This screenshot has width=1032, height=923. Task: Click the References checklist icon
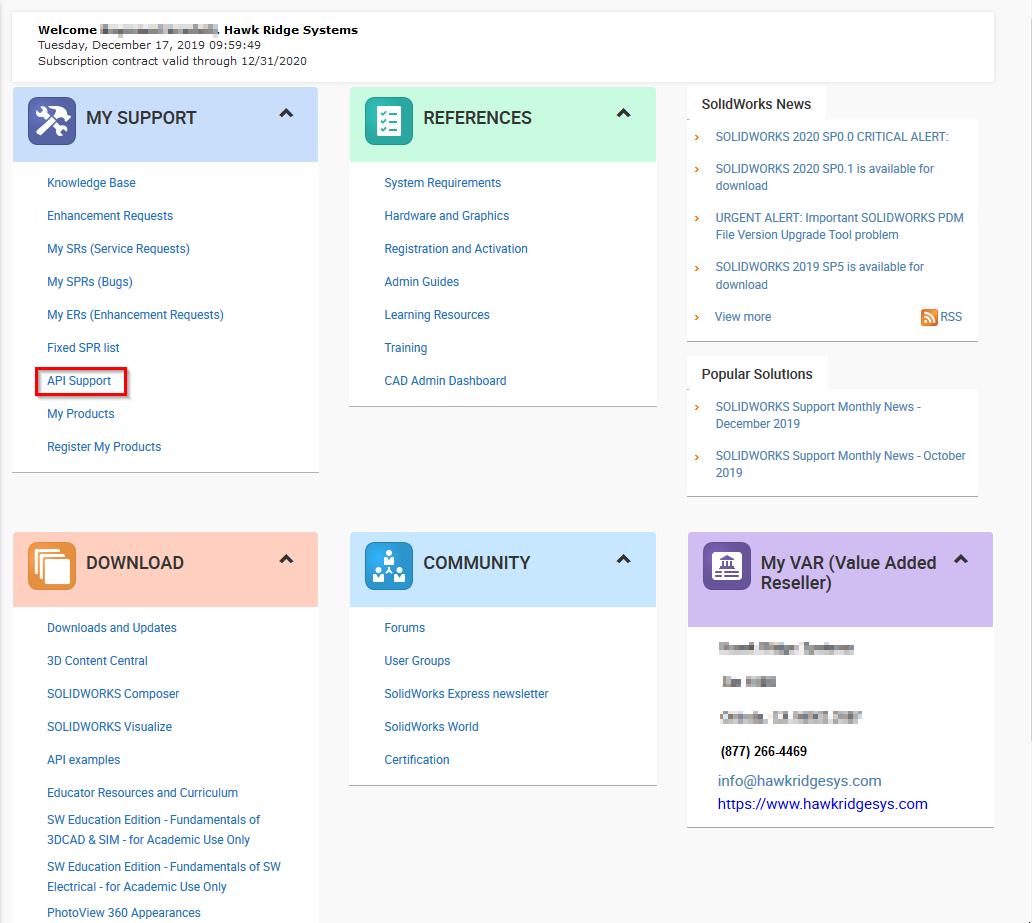click(x=389, y=121)
